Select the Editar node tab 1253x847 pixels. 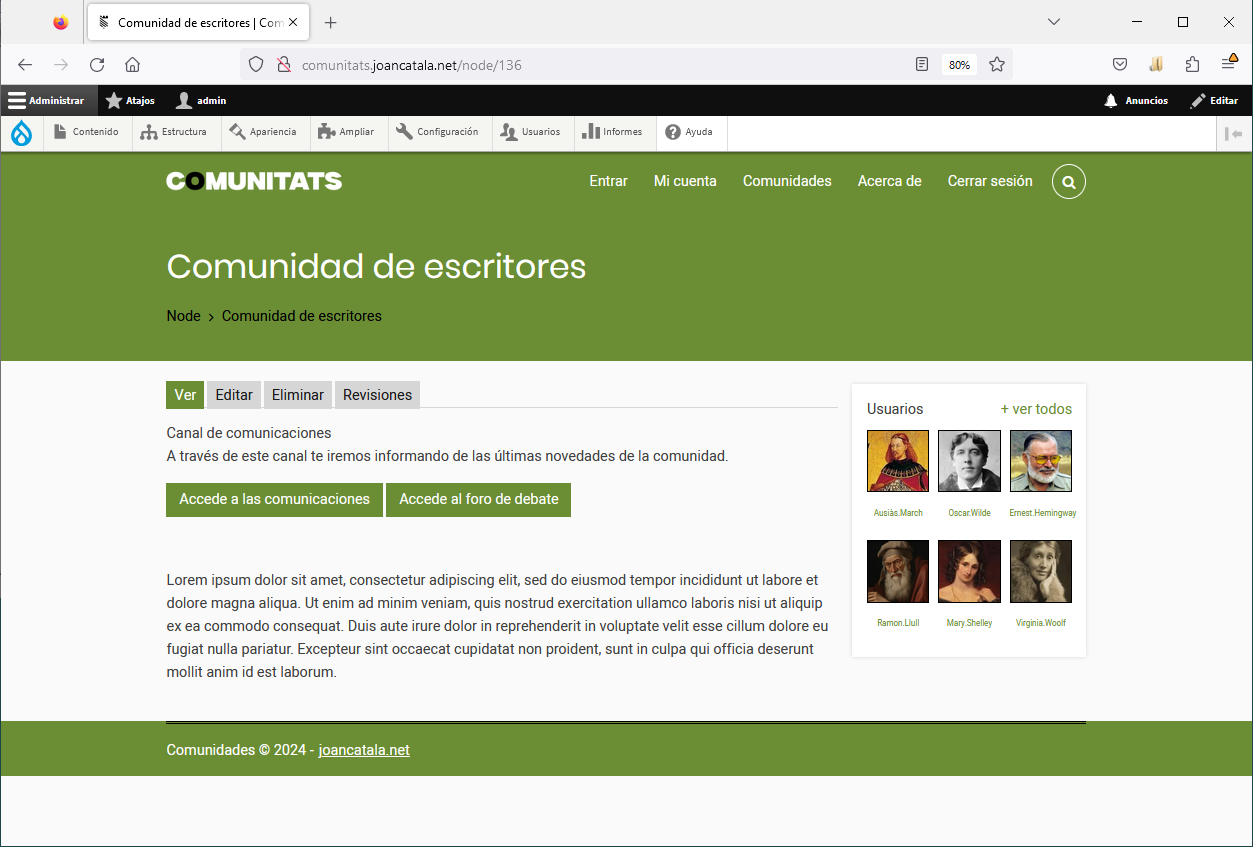coord(234,395)
